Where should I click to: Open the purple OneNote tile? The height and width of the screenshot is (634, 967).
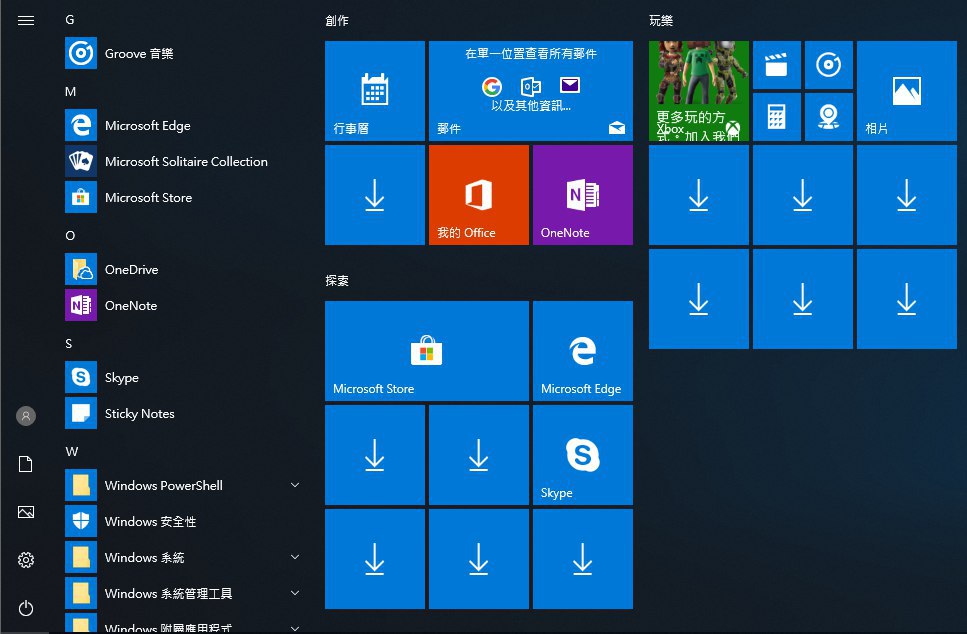583,195
